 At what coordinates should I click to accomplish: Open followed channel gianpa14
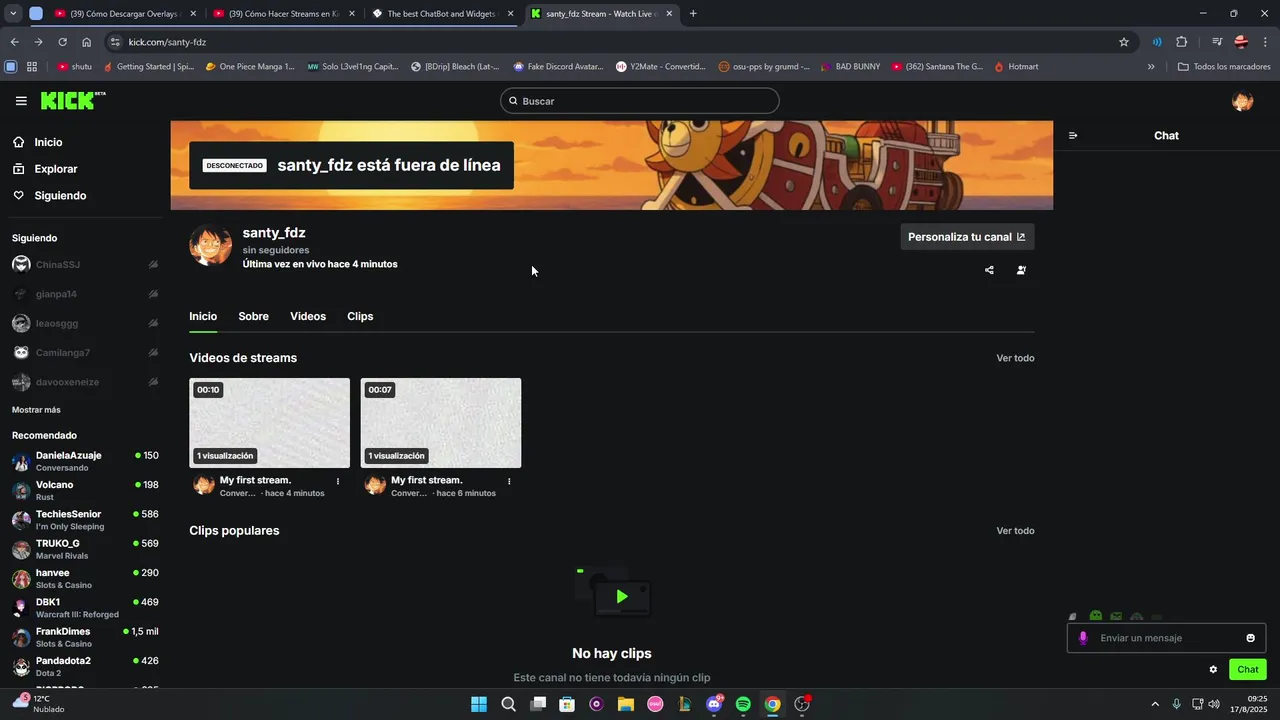(x=85, y=294)
